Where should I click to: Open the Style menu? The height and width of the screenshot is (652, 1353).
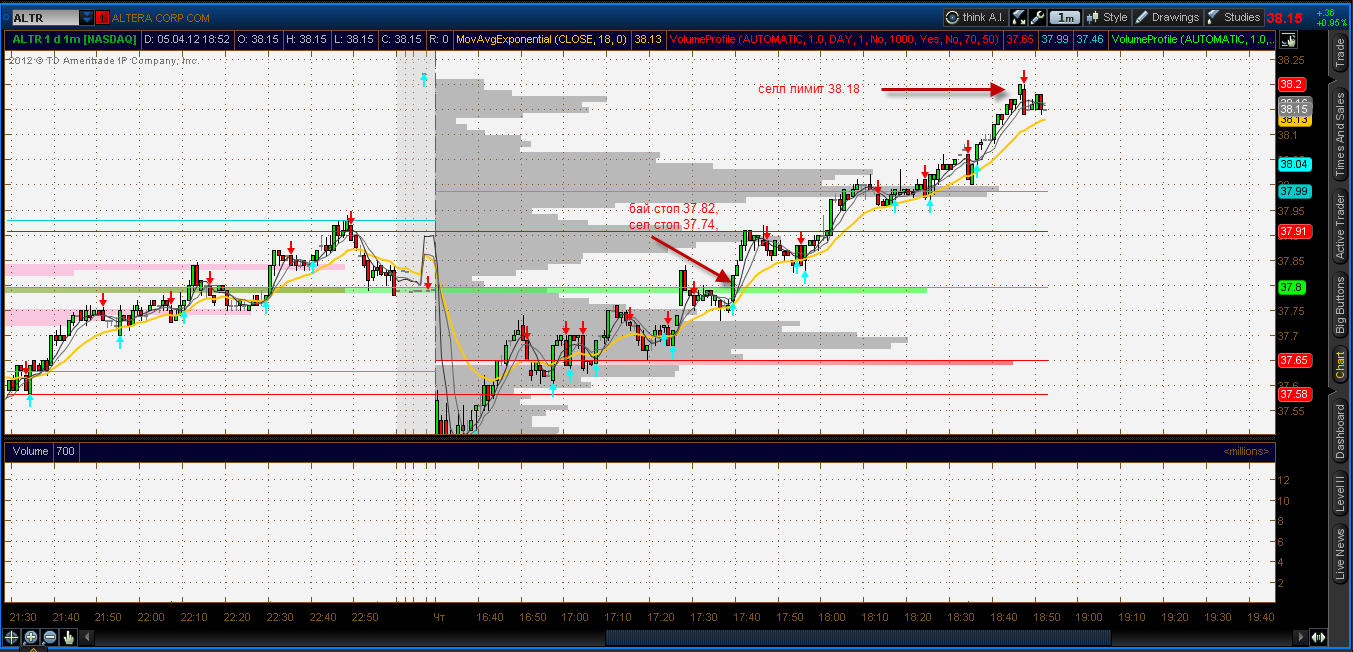click(x=1105, y=17)
